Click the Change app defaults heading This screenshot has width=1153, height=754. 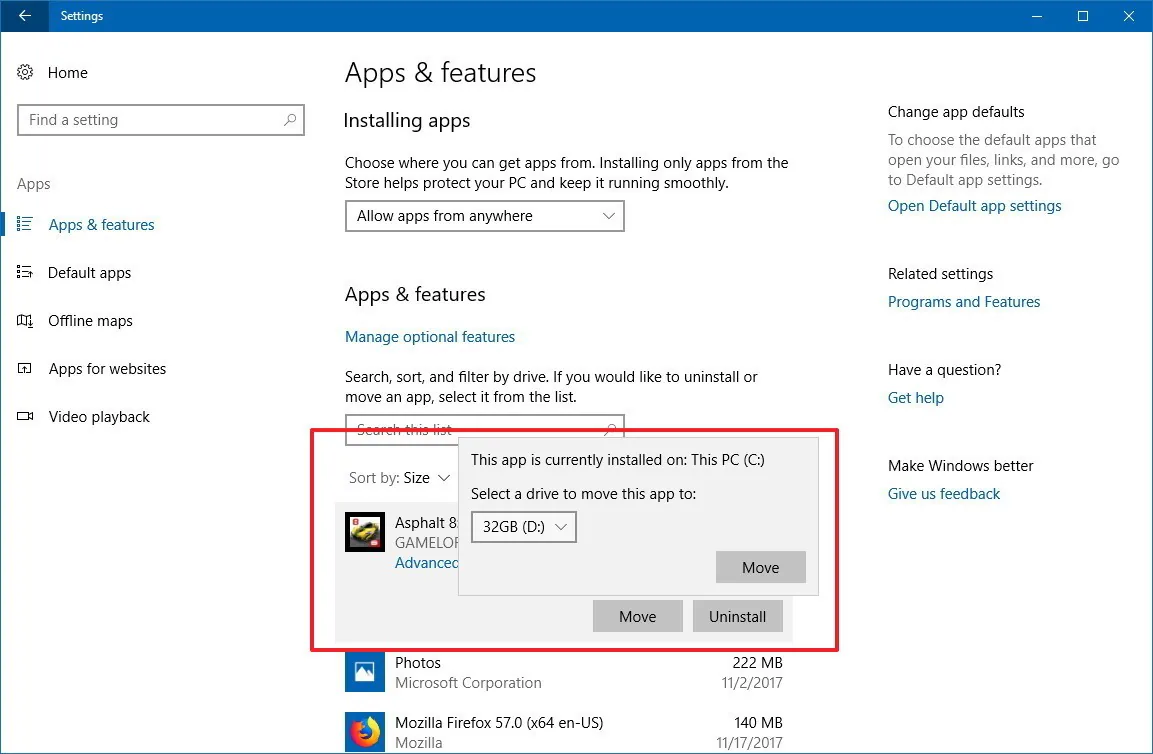pos(956,112)
